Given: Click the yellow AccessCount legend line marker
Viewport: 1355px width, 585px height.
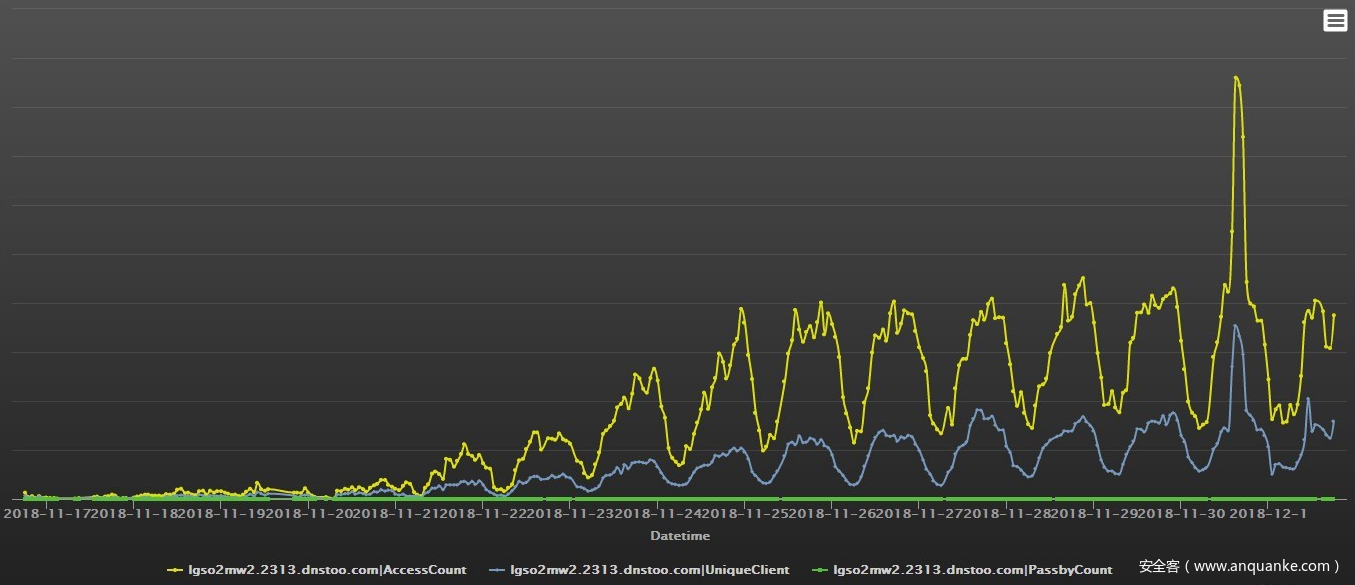Looking at the screenshot, I should pos(175,570).
